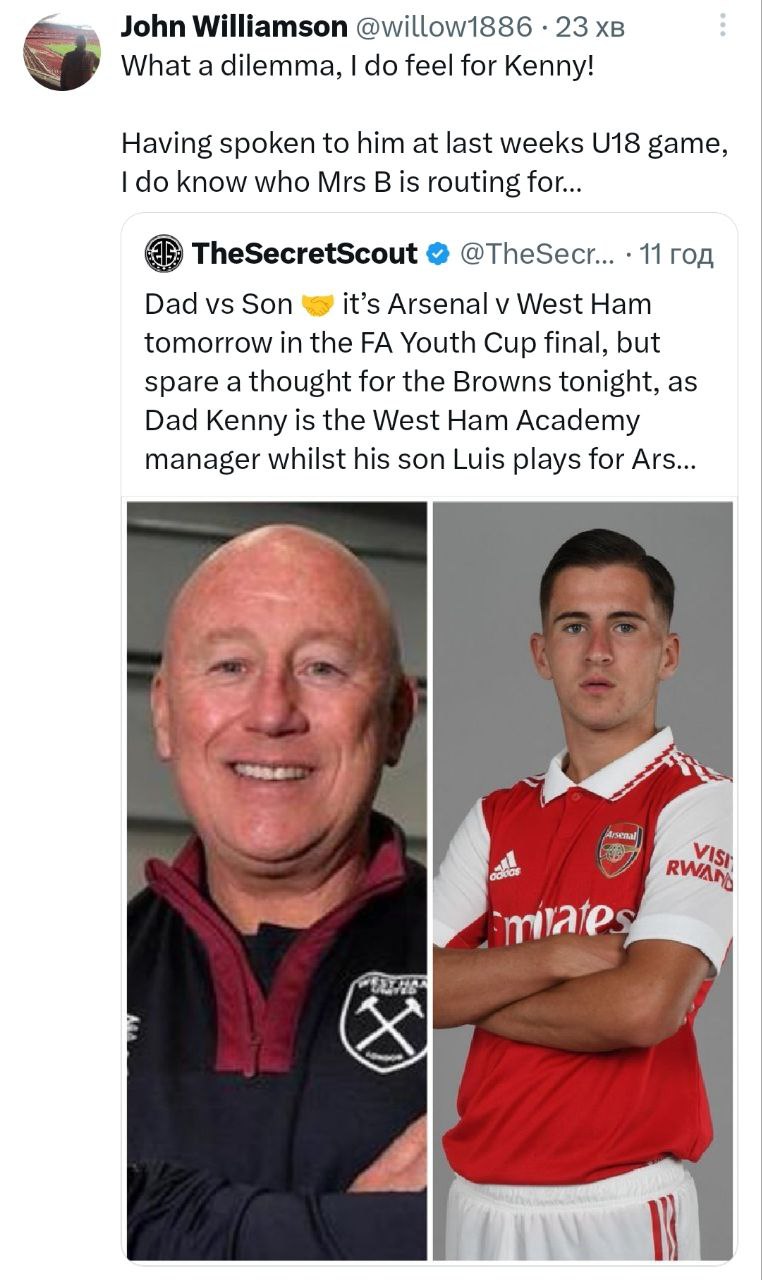This screenshot has height=1280, width=762.
Task: Click the 23 хв tweet timestamp
Action: (590, 27)
